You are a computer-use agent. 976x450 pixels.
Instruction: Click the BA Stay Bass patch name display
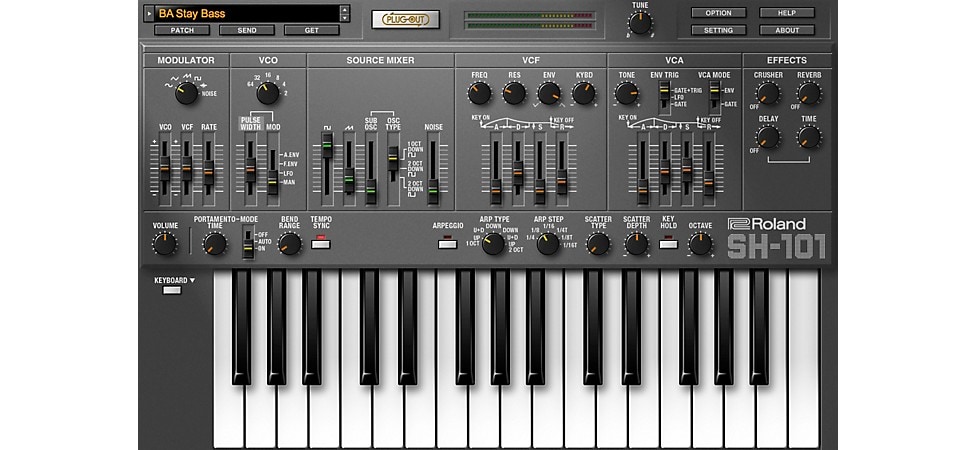[246, 13]
